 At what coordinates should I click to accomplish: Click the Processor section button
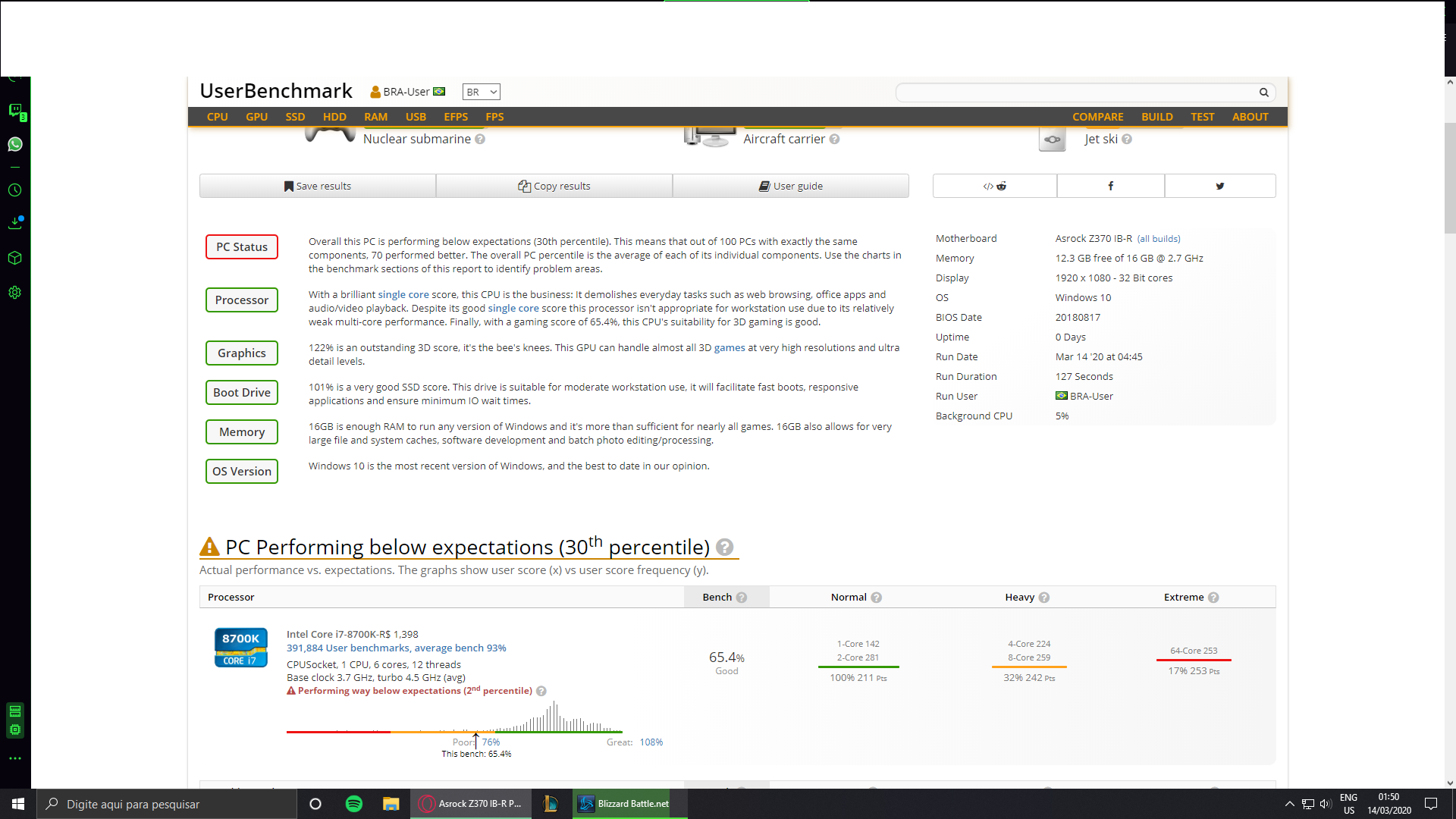(242, 300)
